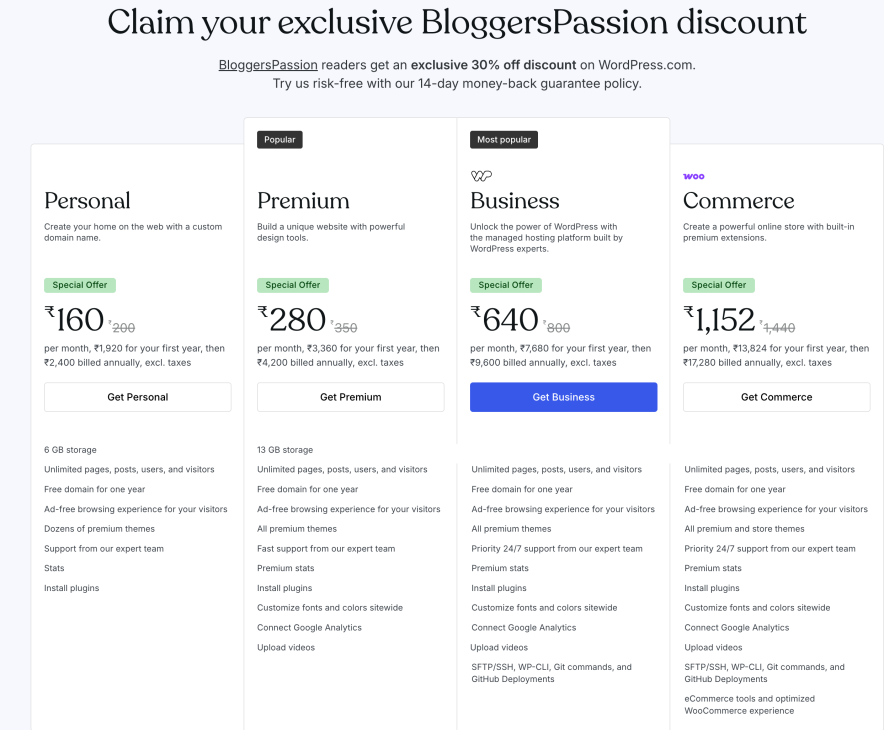The width and height of the screenshot is (884, 730).
Task: Click the hands emoji above Business plan
Action: tap(481, 174)
